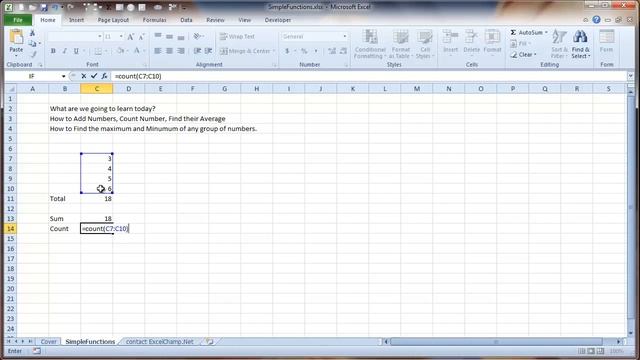Viewport: 640px width, 360px height.
Task: Click the Decrease Font Size icon
Action: pyautogui.click(x=141, y=37)
